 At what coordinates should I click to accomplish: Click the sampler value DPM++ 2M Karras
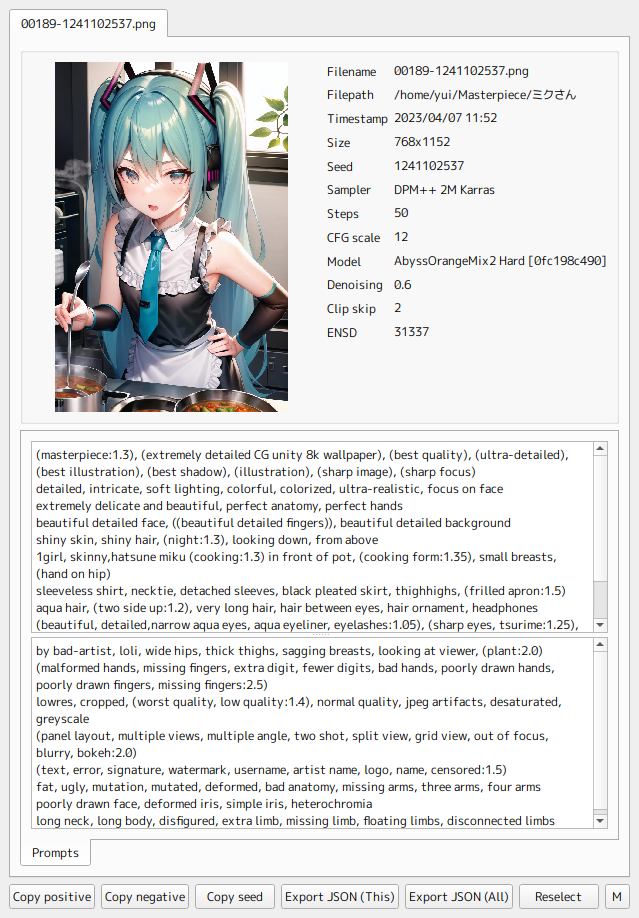pos(444,190)
